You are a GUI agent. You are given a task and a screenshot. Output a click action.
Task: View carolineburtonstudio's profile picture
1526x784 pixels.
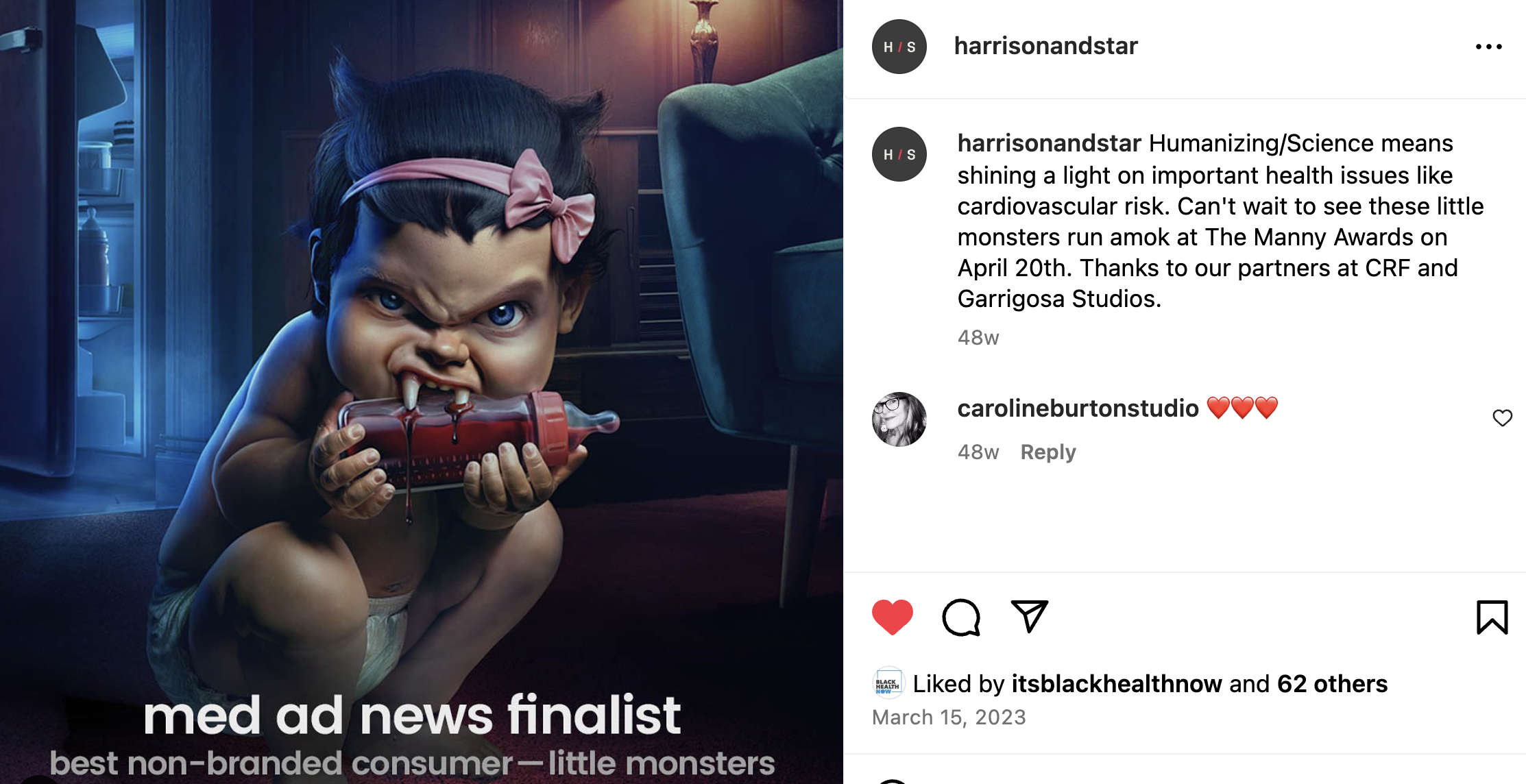pos(899,419)
